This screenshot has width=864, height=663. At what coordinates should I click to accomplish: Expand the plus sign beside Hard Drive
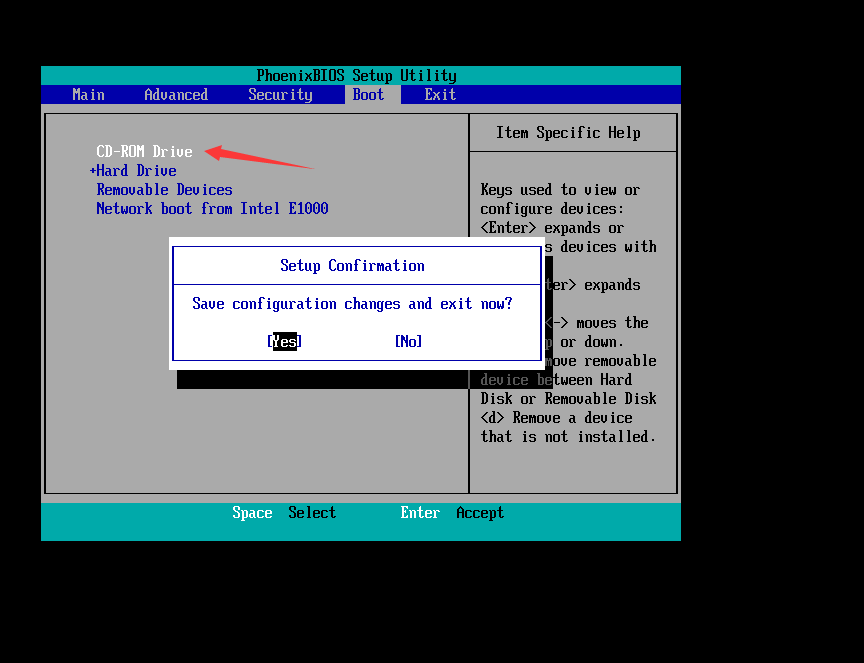click(93, 171)
